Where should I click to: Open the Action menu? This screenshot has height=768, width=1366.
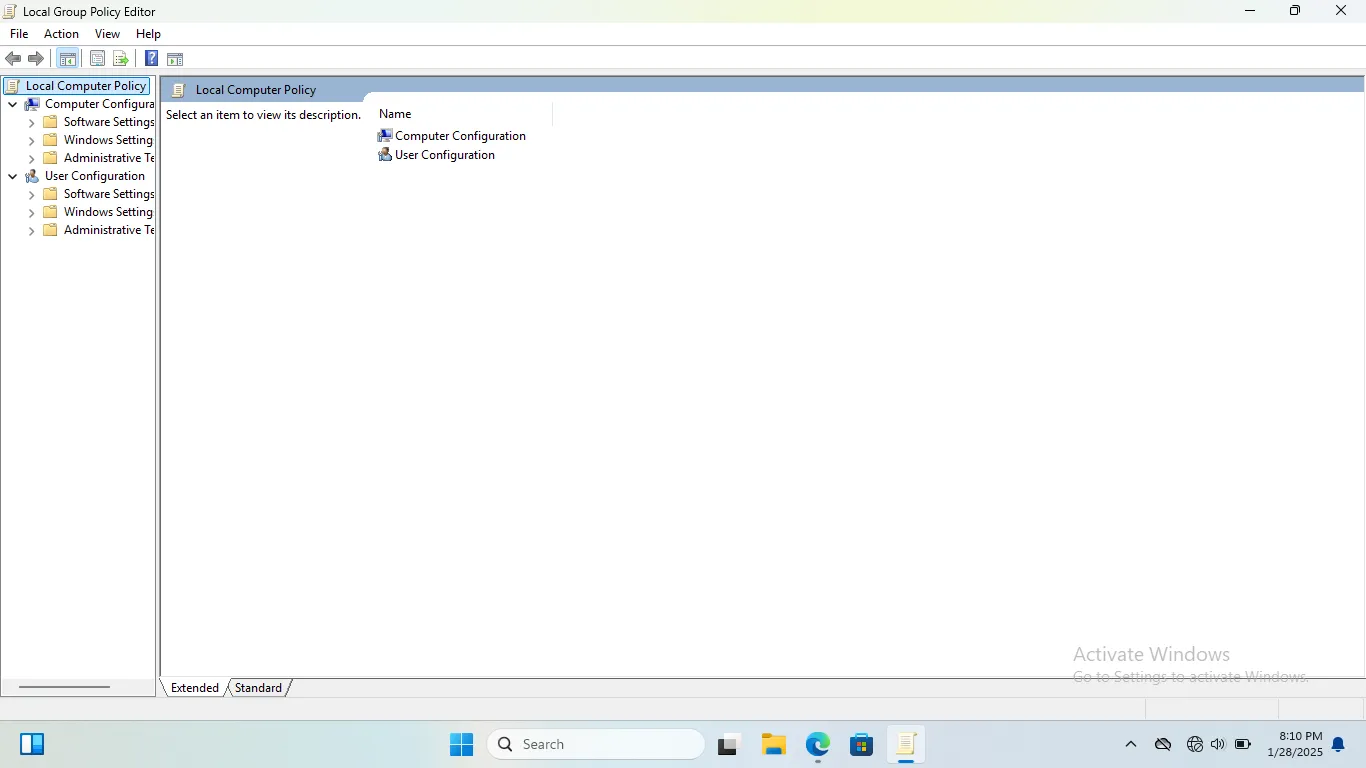61,34
